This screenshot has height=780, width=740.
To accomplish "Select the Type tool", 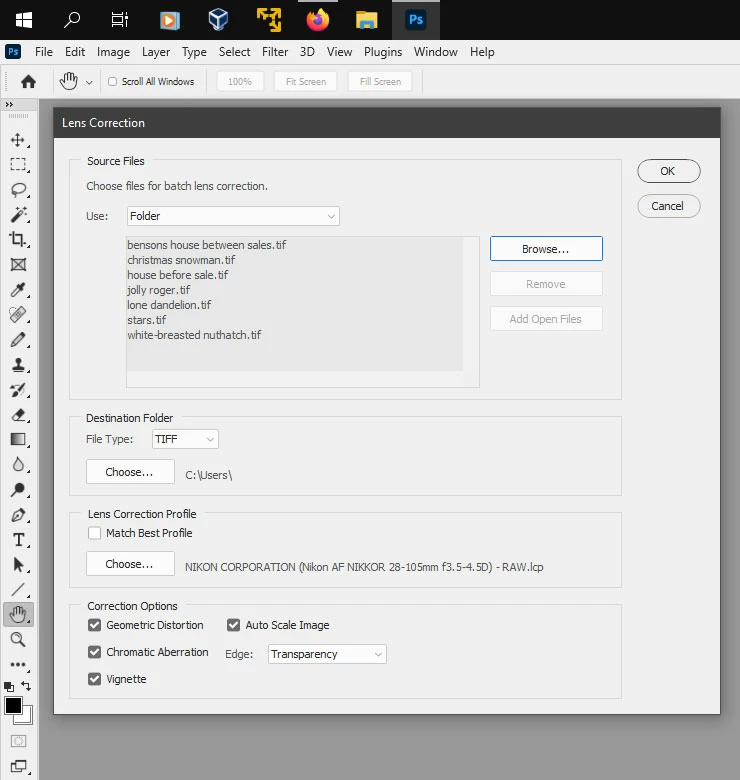I will [x=18, y=540].
